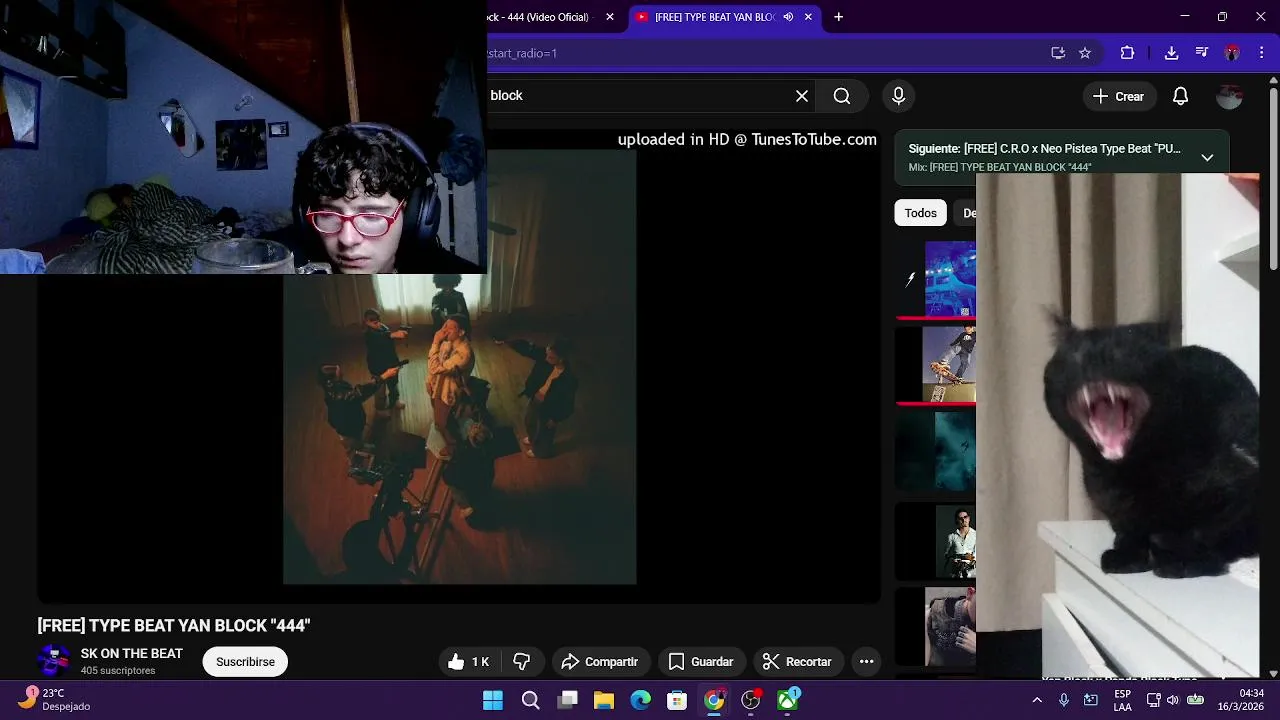Select the Todos filter chip

[x=921, y=213]
